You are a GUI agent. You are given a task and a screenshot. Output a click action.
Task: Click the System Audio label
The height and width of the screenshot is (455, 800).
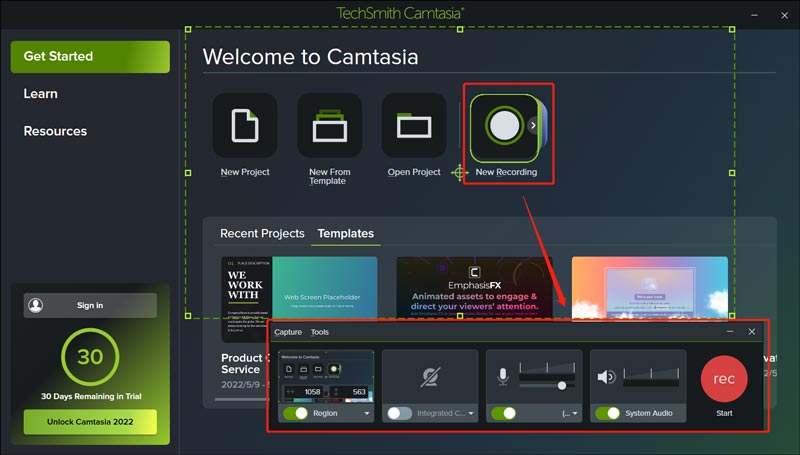point(648,413)
